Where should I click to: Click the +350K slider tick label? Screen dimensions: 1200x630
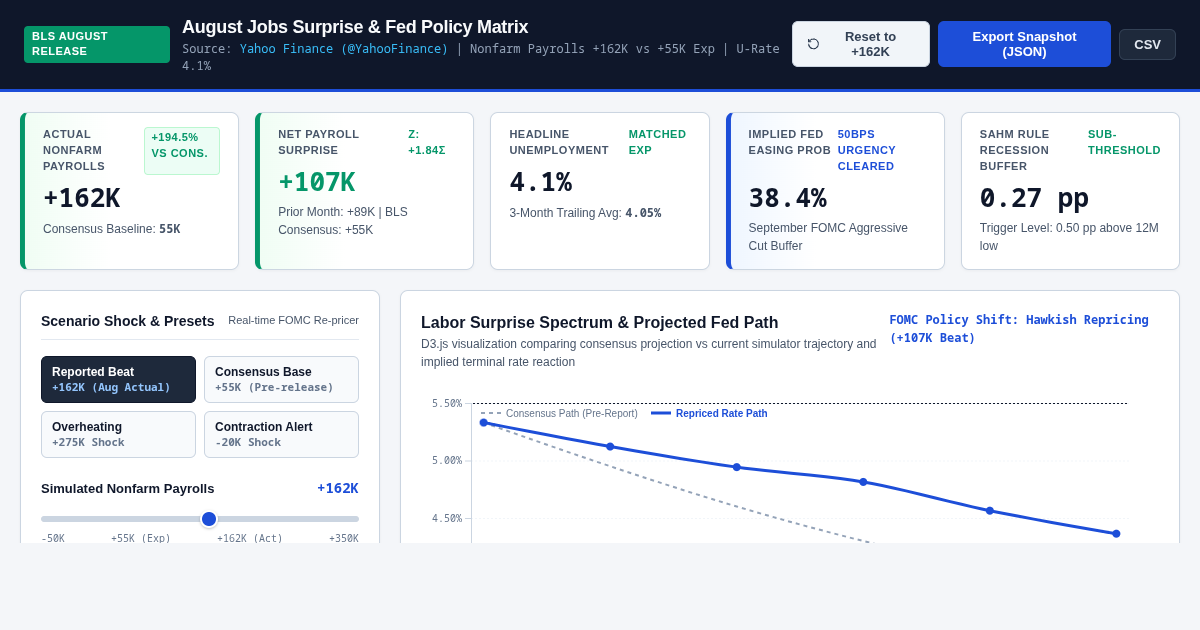click(344, 538)
